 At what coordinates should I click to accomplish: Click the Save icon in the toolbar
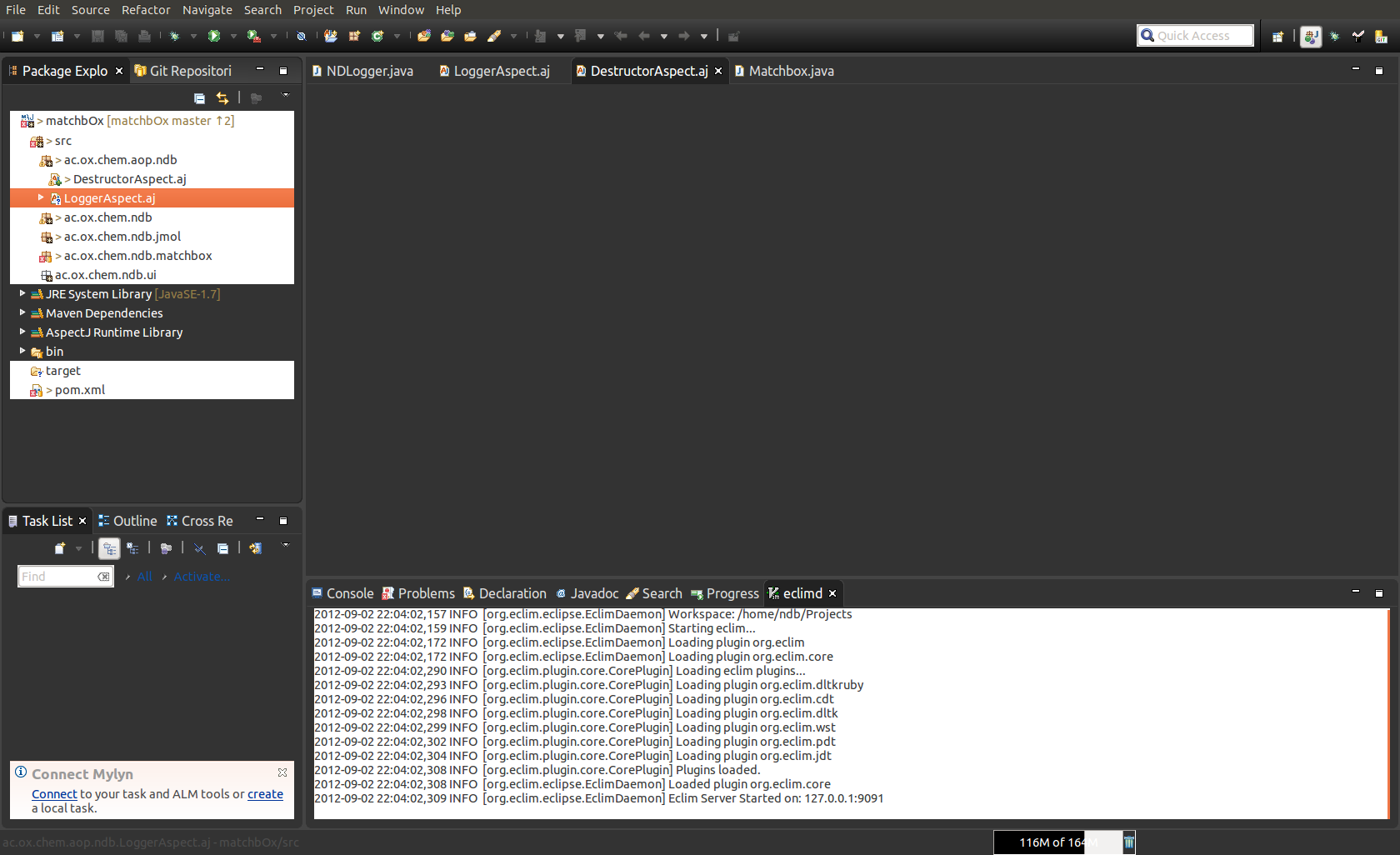click(x=97, y=36)
